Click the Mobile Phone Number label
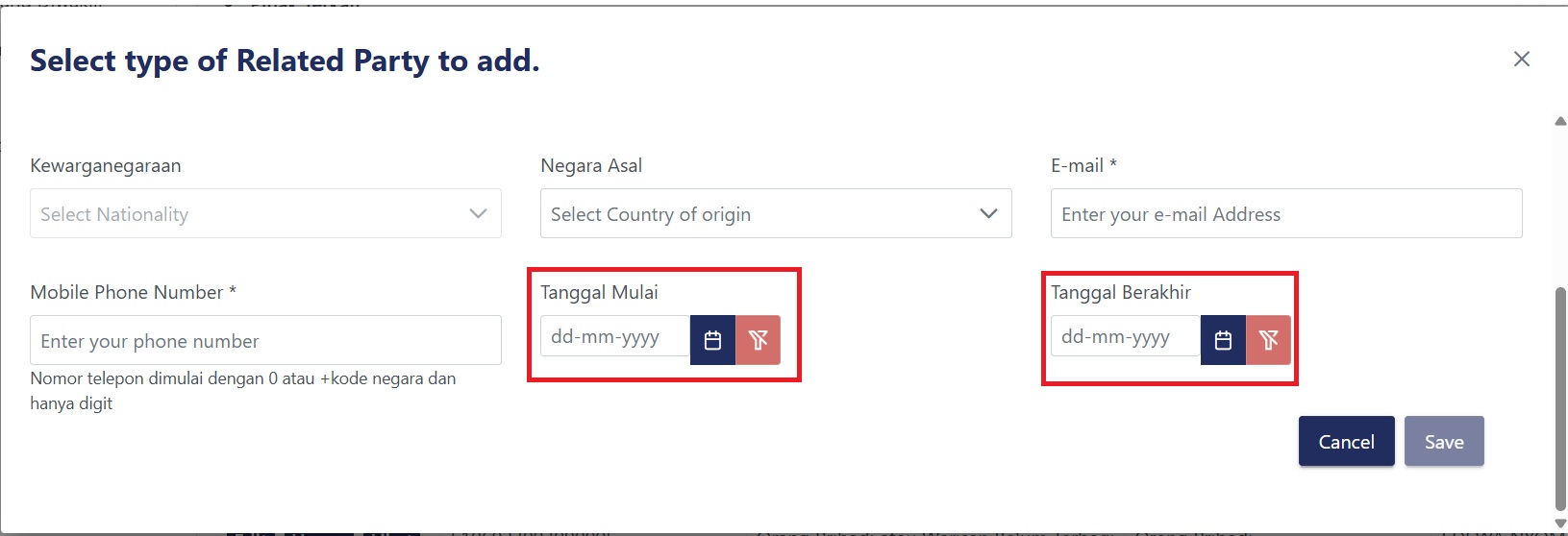Viewport: 1568px width, 536px height. pos(133,292)
